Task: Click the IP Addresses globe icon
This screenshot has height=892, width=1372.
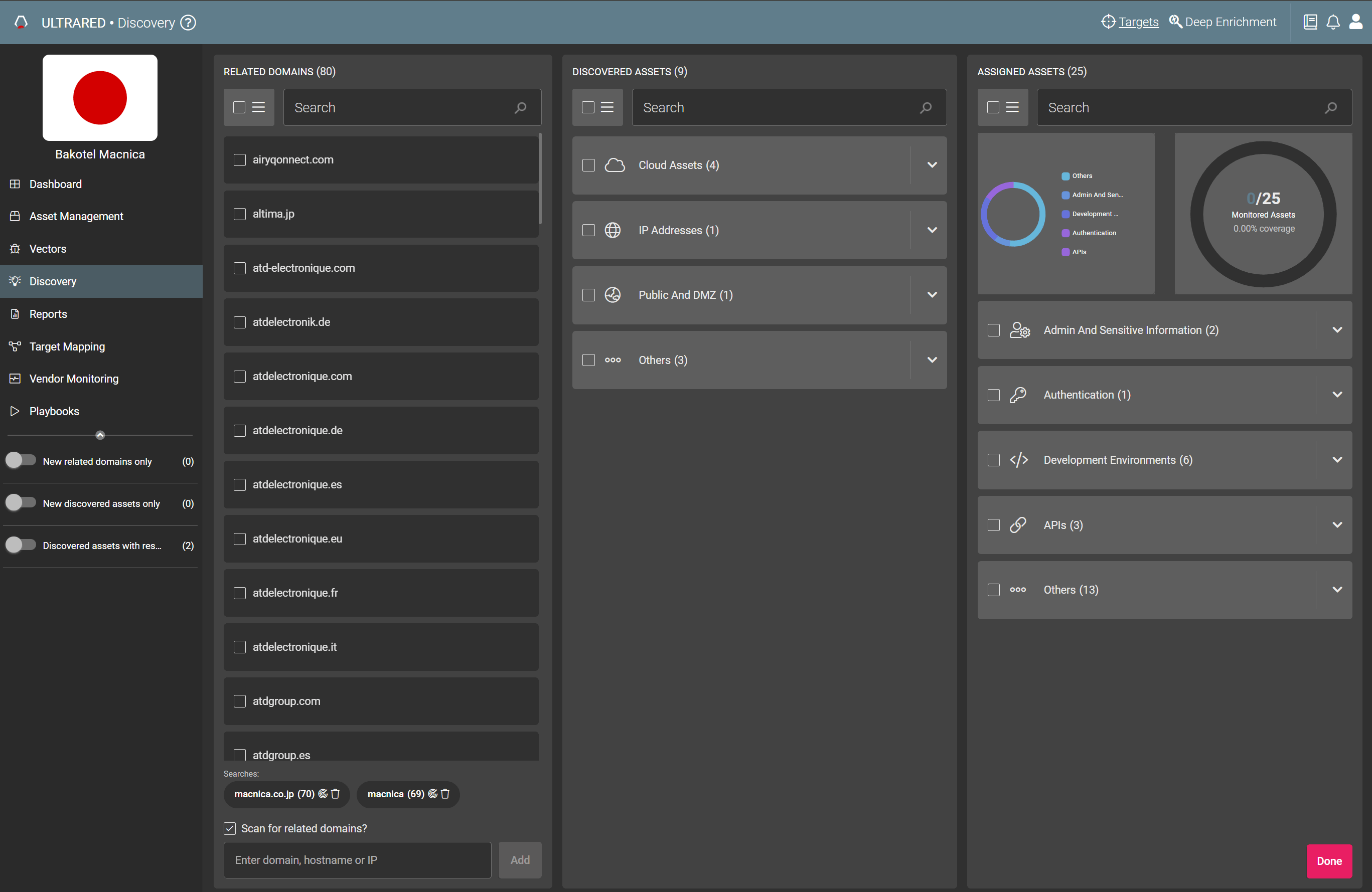Action: coord(612,231)
